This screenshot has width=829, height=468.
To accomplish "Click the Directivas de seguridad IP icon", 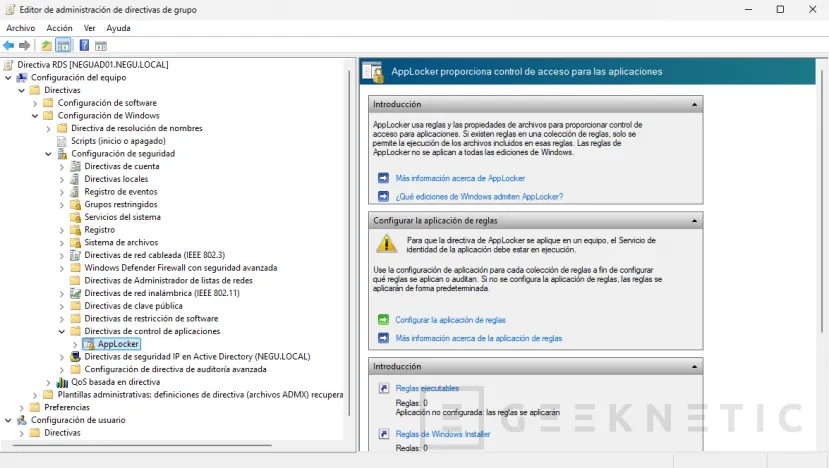I will click(x=76, y=356).
